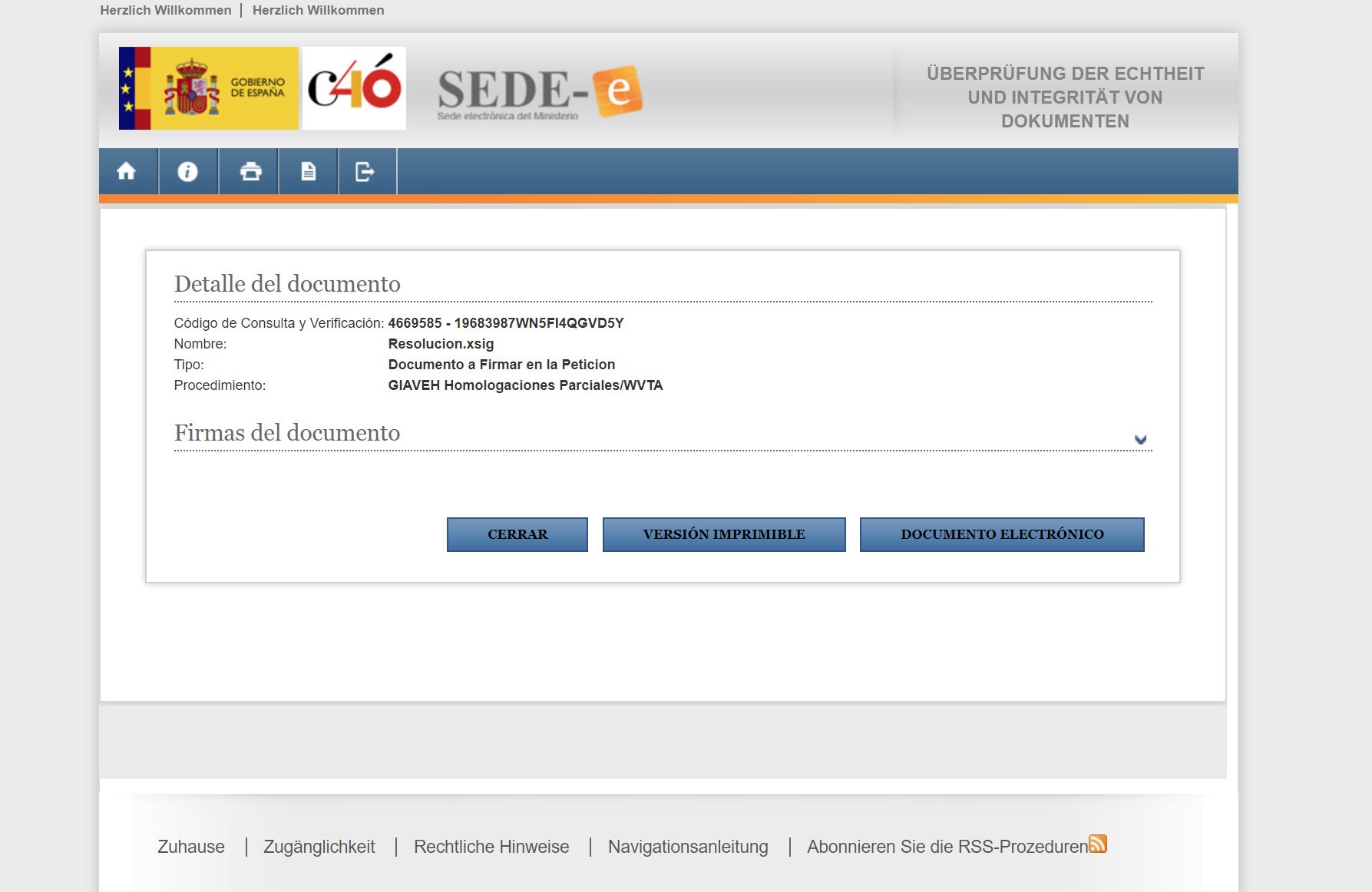Click the Gobierno de España logo
This screenshot has width=1372, height=892.
click(209, 88)
